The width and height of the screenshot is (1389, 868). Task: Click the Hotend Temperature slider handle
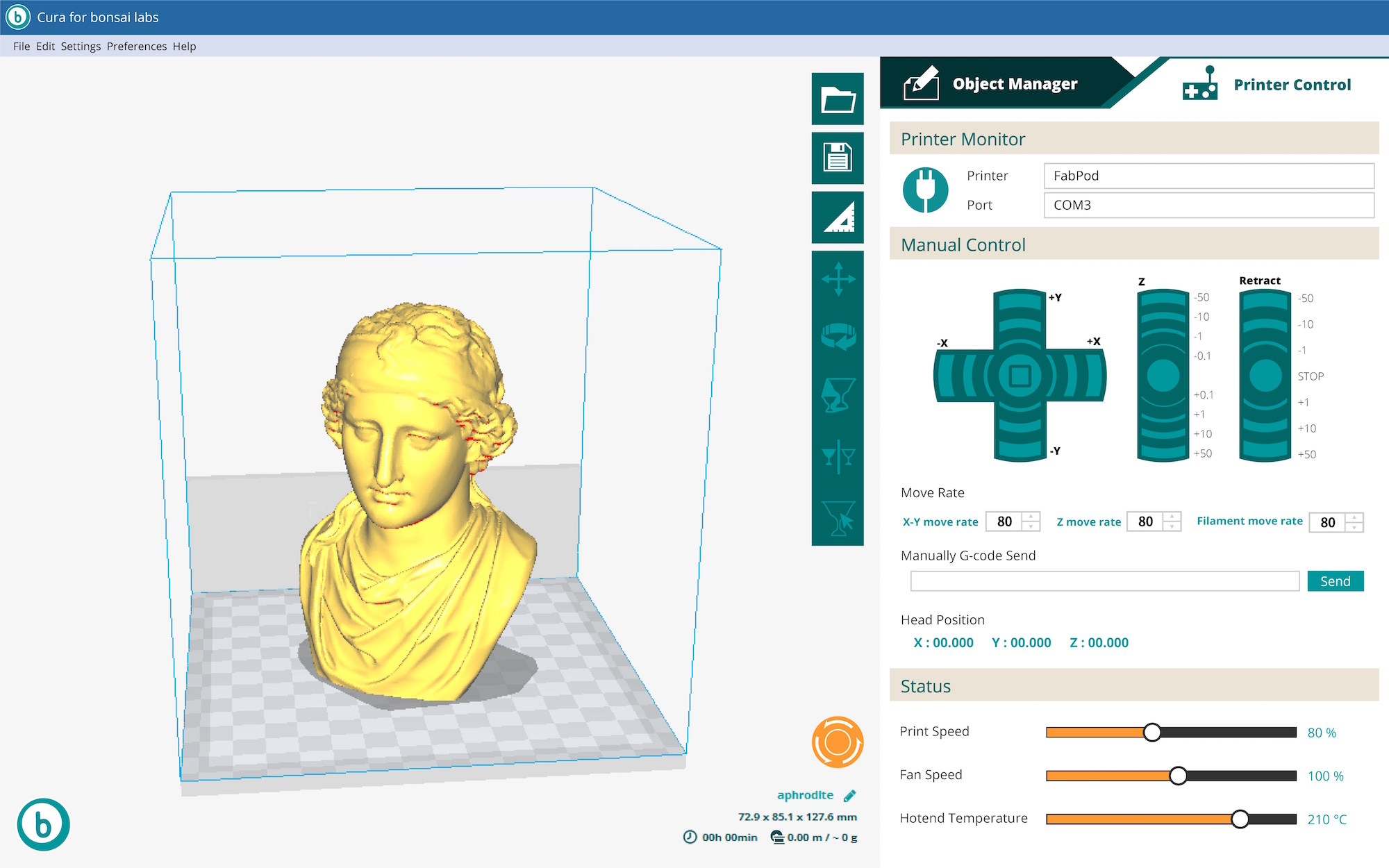click(x=1240, y=819)
